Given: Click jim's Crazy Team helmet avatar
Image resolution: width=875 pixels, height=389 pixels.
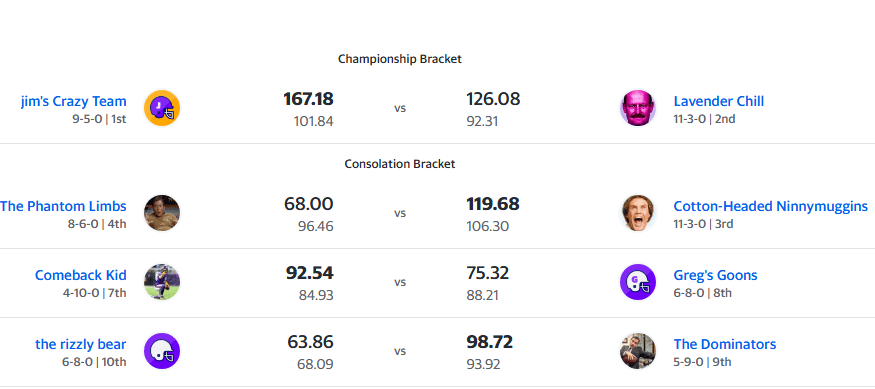Looking at the screenshot, I should (162, 108).
